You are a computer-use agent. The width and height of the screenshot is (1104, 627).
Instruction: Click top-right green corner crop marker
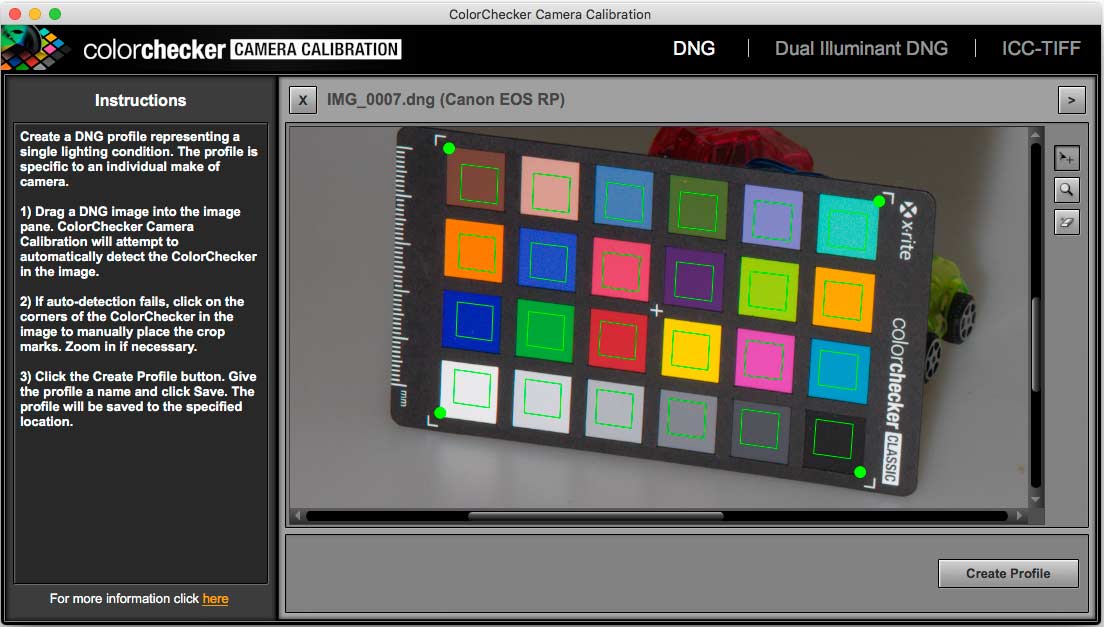coord(879,201)
